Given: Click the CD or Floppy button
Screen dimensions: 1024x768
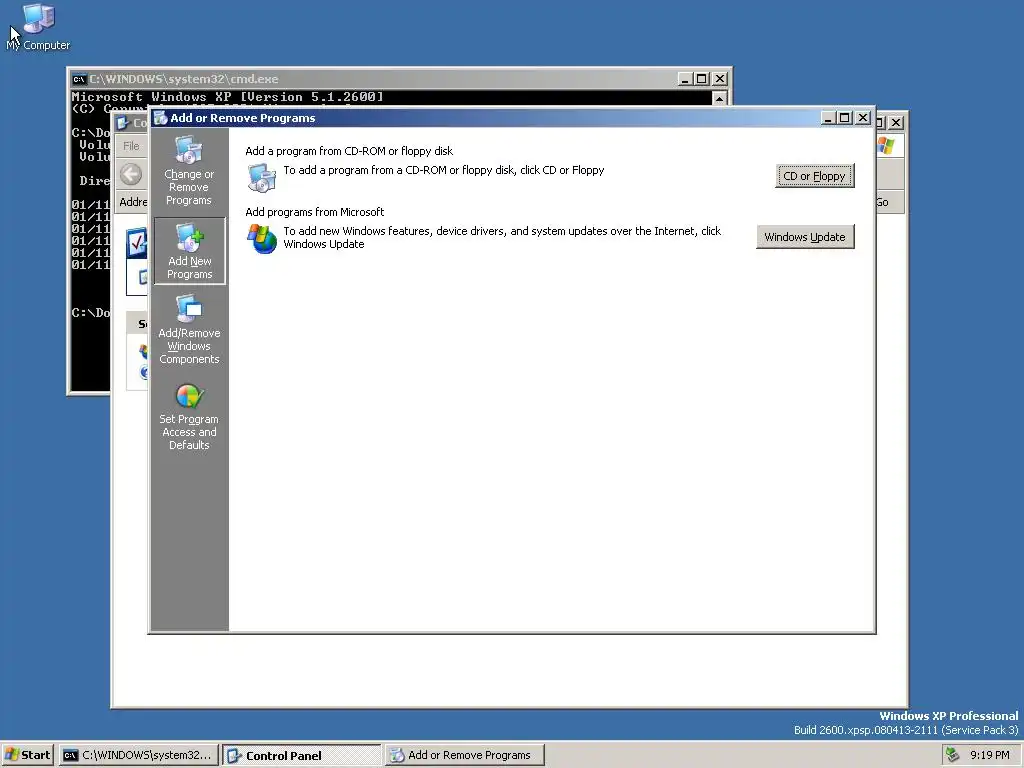Looking at the screenshot, I should 814,176.
